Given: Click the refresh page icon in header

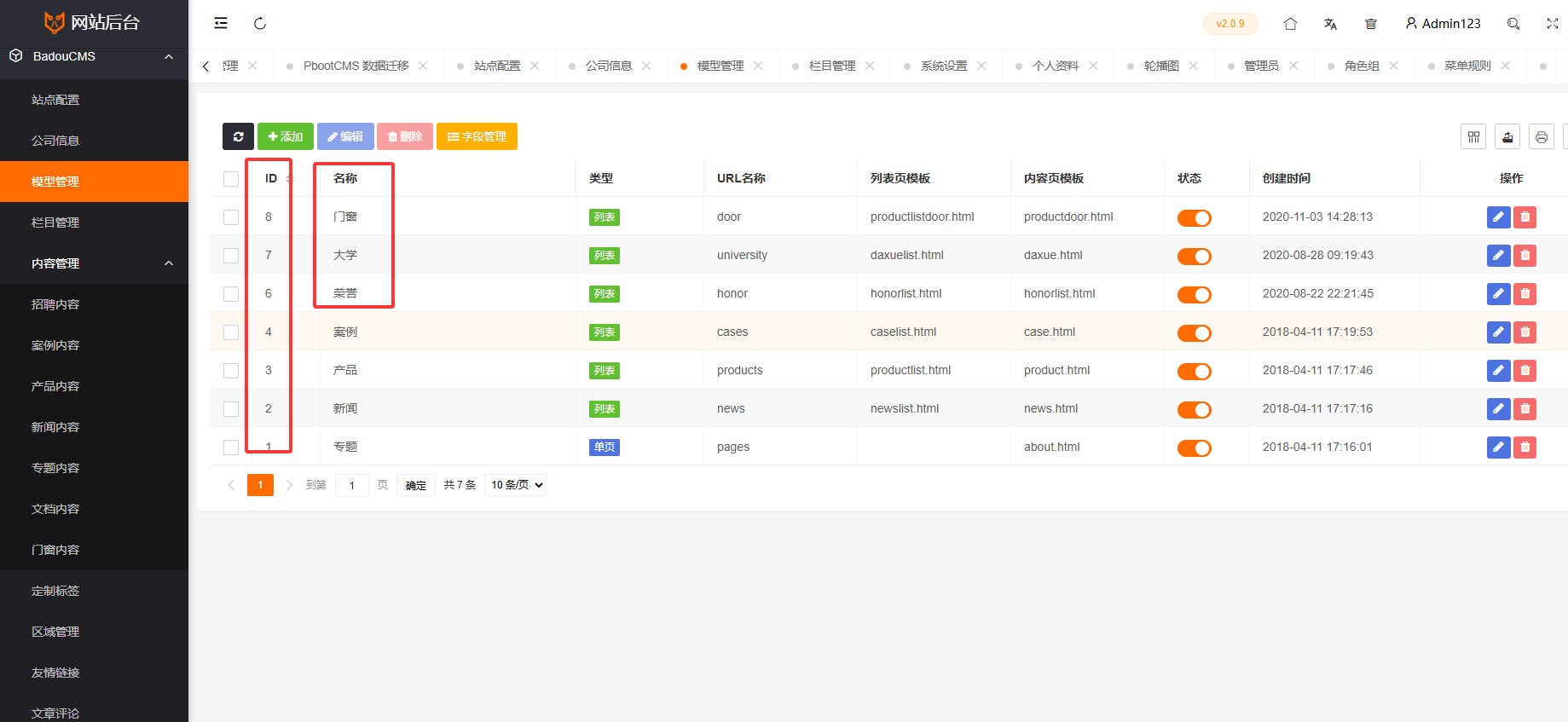Looking at the screenshot, I should pos(260,23).
